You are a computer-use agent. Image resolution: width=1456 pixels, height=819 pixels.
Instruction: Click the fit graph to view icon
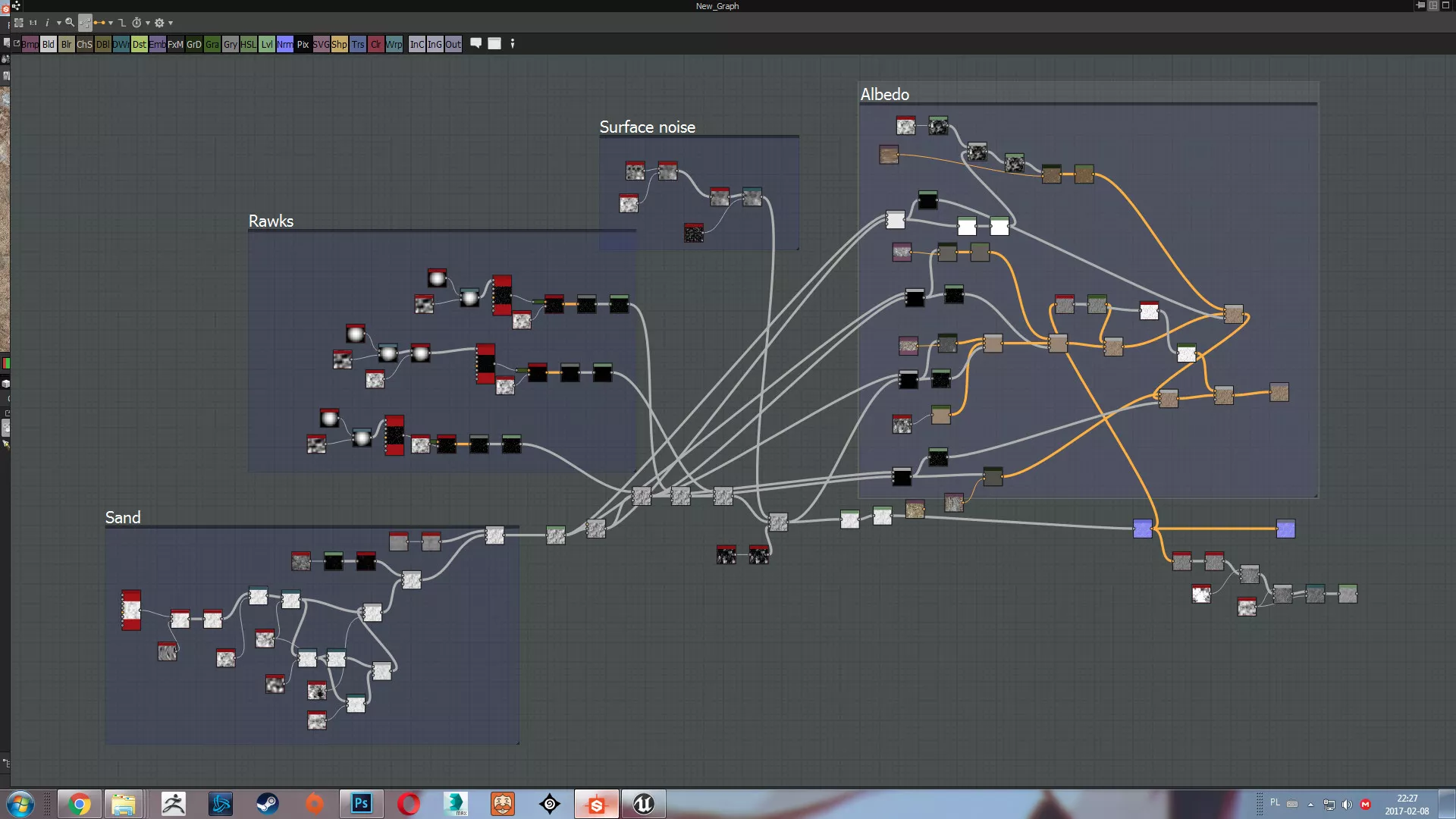pyautogui.click(x=19, y=23)
